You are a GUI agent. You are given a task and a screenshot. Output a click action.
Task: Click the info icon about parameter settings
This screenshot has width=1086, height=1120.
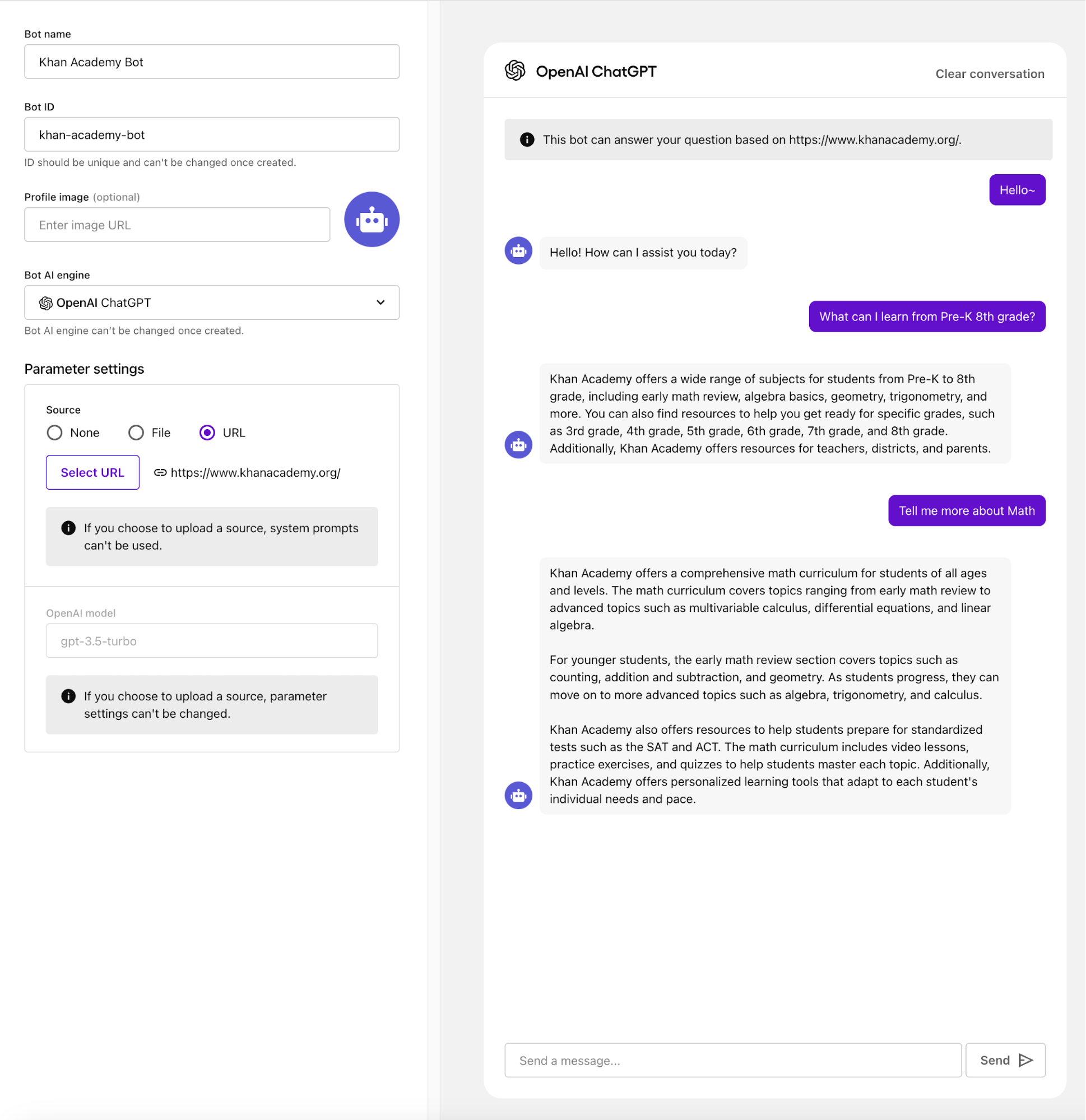tap(68, 696)
